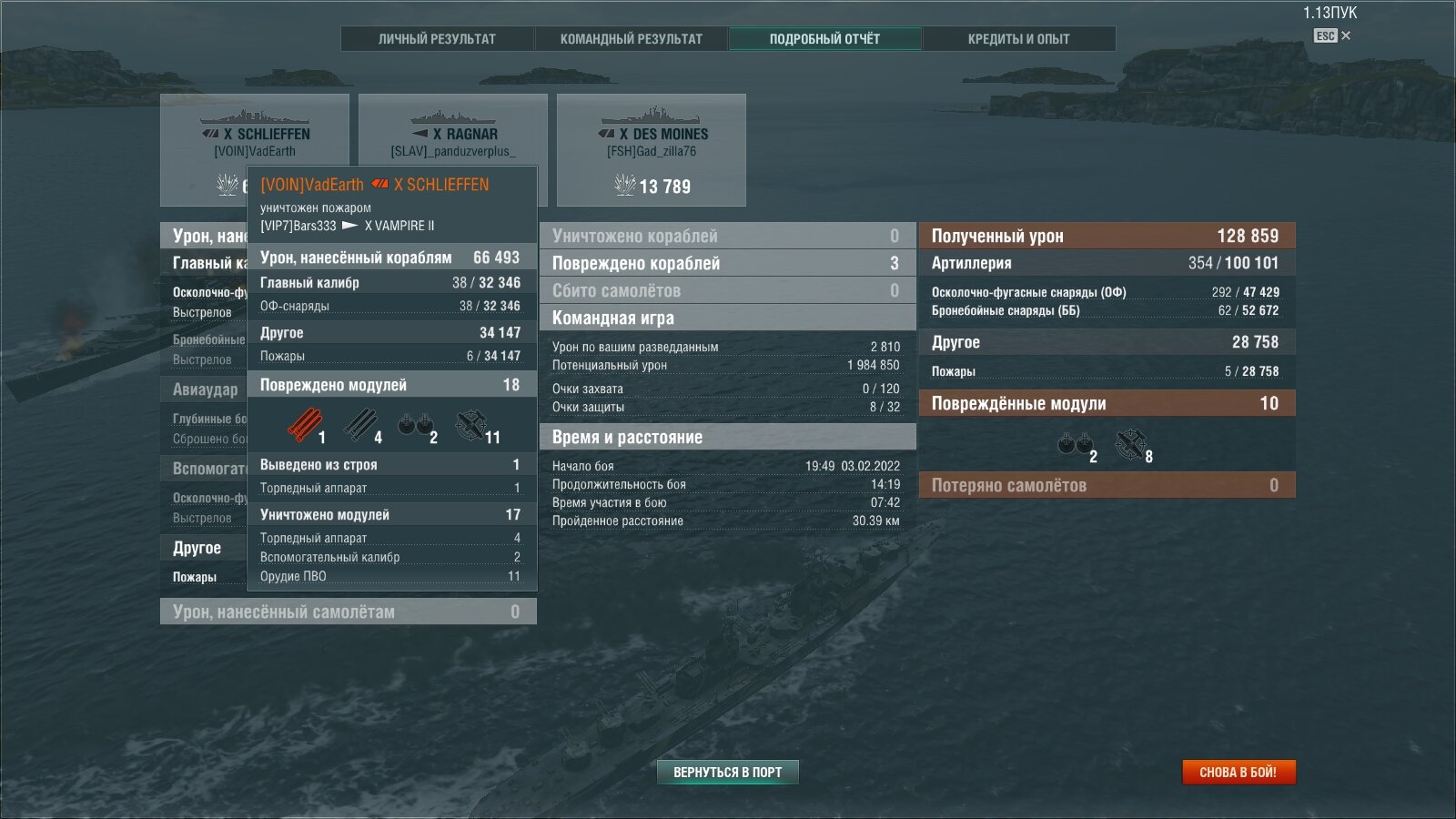Click the damage burst icon on Des Moines card
This screenshot has width=1456, height=819.
[x=624, y=186]
